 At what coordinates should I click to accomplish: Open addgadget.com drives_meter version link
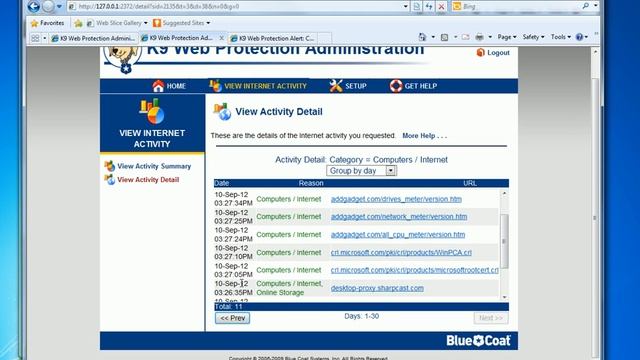tap(396, 199)
